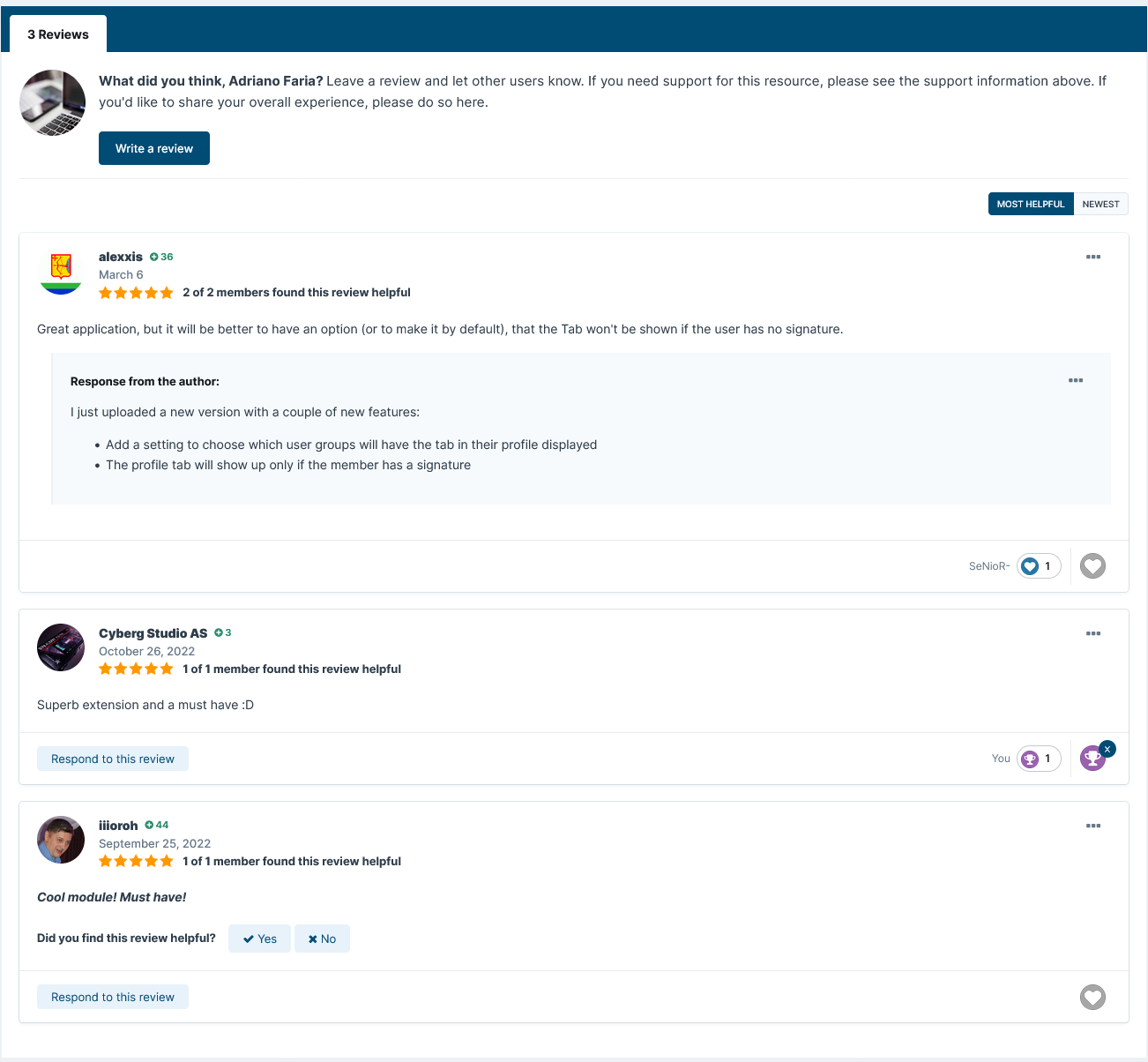
Task: View trophy reaction count on Cyberg review
Action: tap(1039, 759)
